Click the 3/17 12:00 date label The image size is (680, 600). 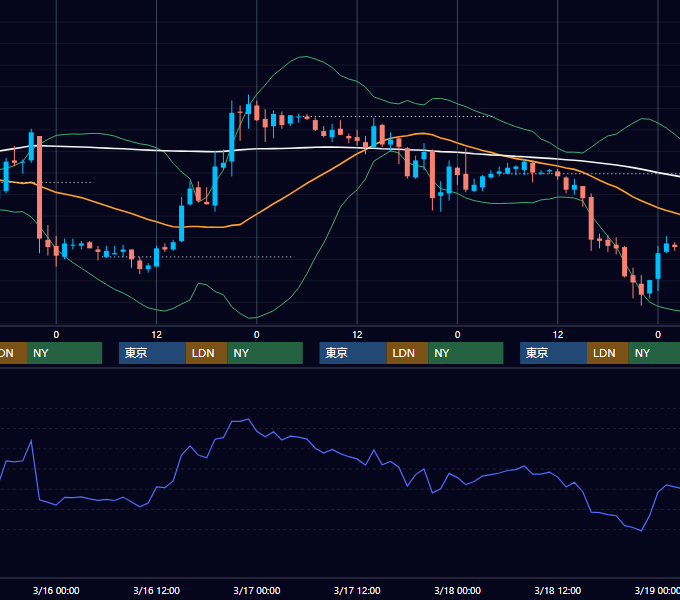tap(357, 590)
